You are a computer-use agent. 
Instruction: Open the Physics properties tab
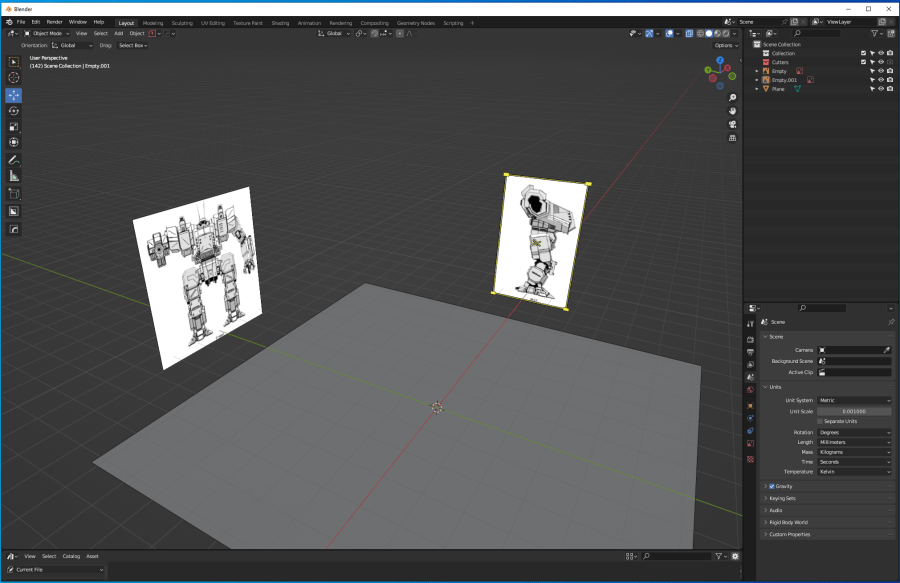click(750, 418)
